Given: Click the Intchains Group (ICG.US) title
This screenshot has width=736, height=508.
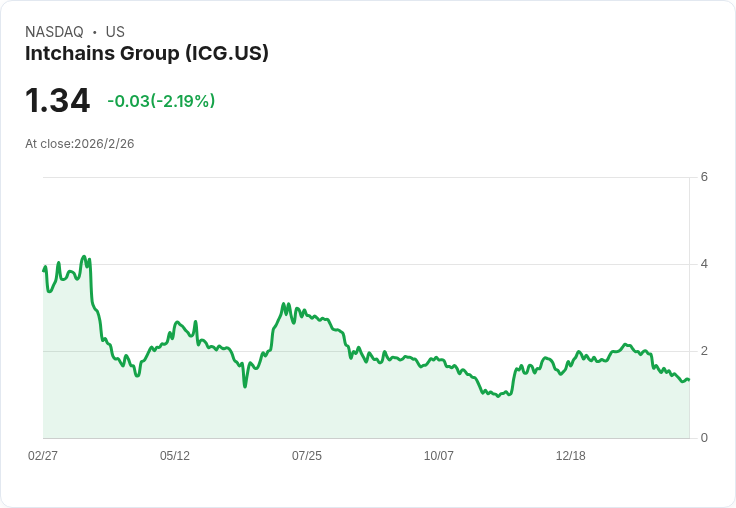Looking at the screenshot, I should (147, 54).
